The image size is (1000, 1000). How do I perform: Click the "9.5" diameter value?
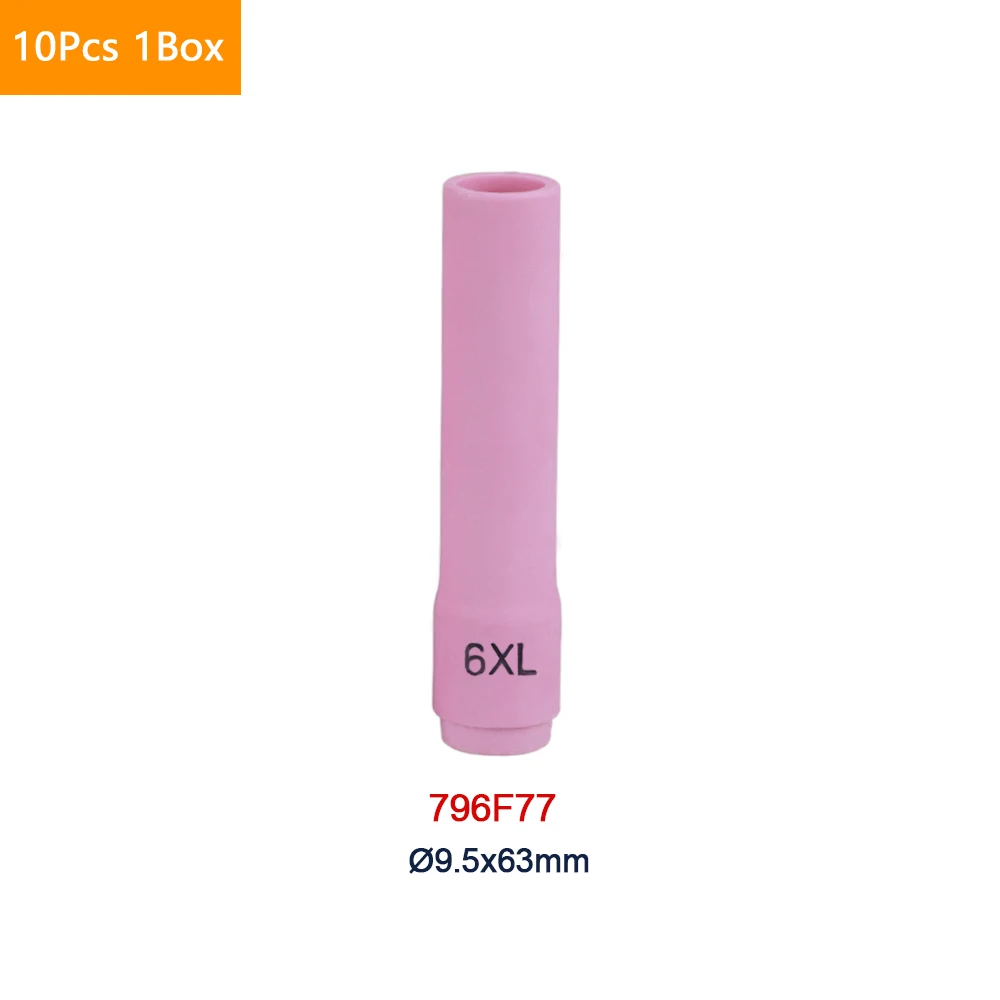pyautogui.click(x=457, y=861)
